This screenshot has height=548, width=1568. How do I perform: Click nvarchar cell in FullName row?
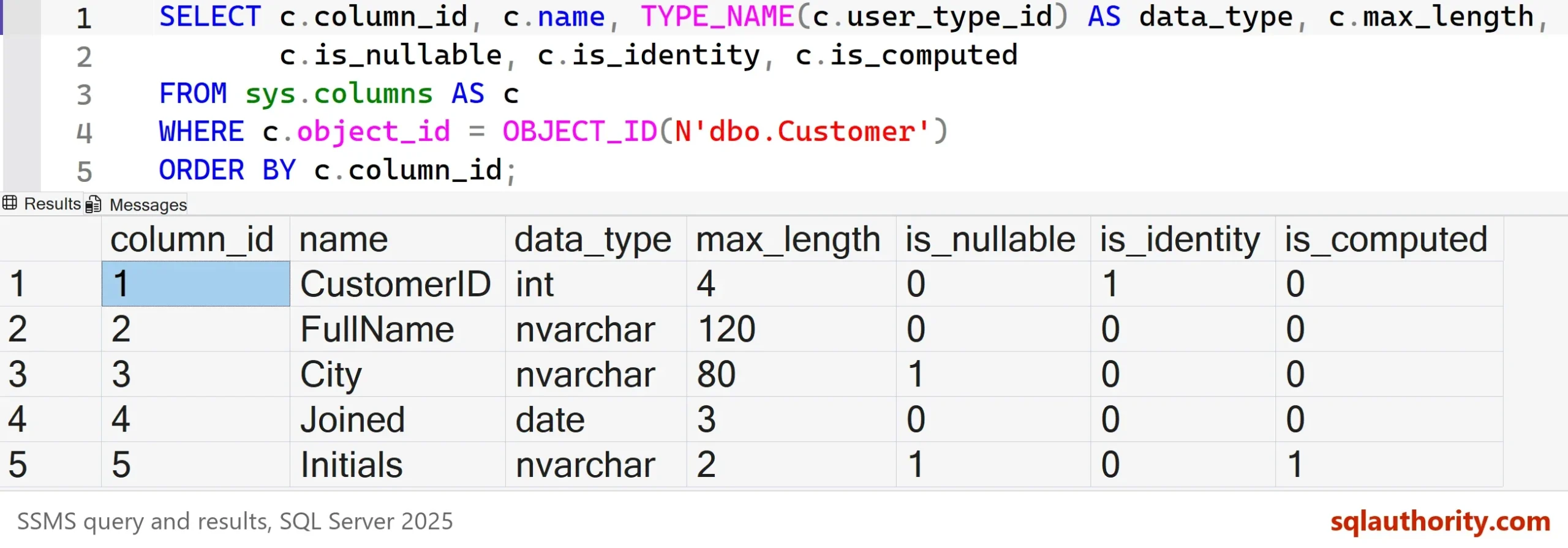pyautogui.click(x=596, y=329)
